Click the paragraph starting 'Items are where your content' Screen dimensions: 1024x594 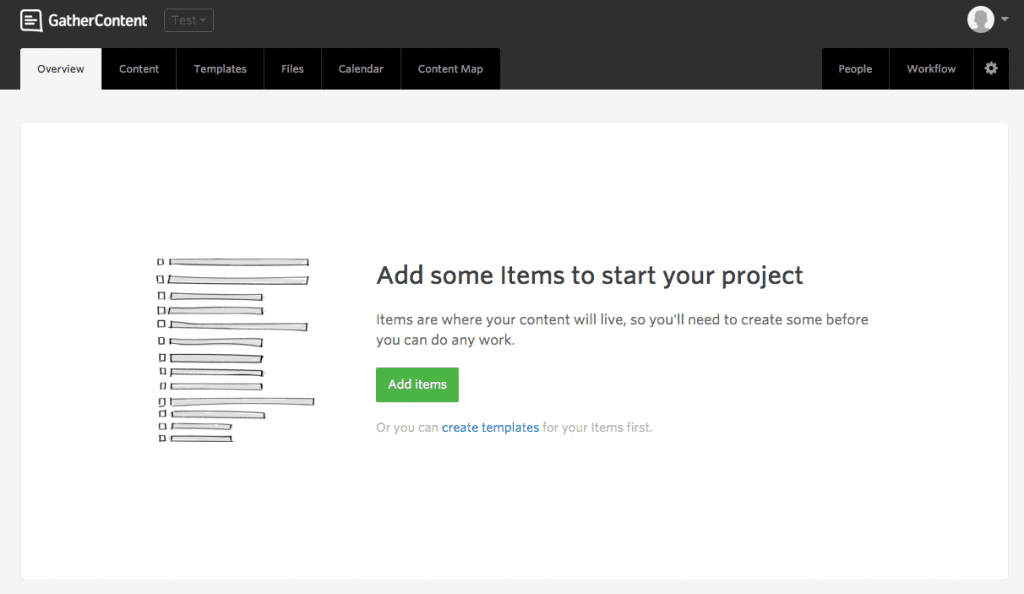622,330
